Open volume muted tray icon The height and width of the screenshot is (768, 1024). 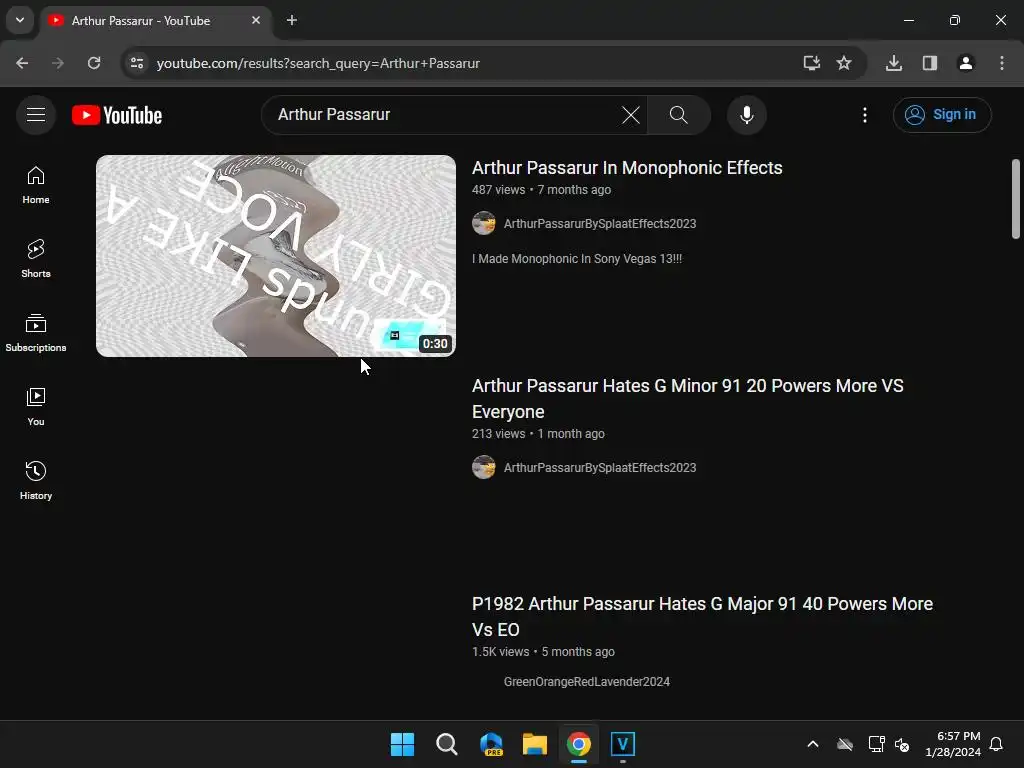[x=903, y=744]
